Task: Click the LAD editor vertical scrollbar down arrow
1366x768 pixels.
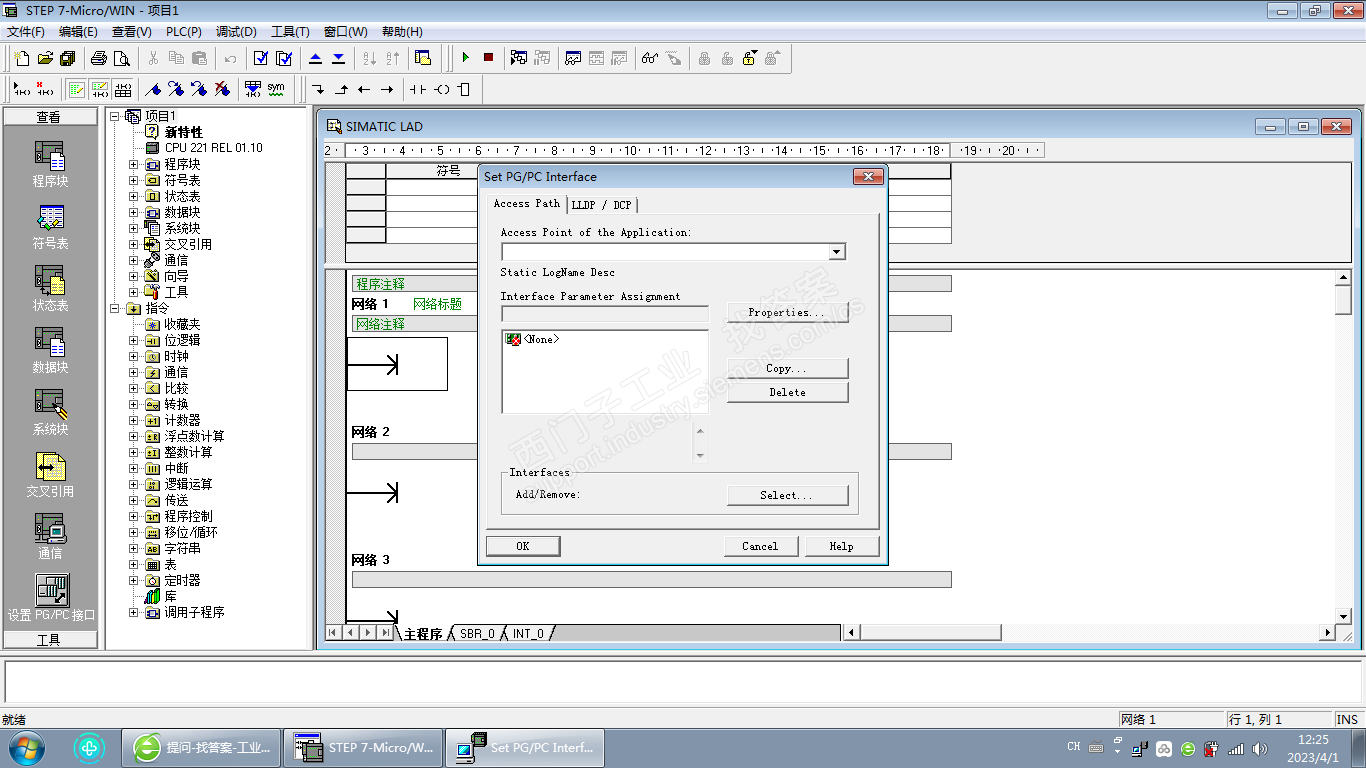Action: 1344,616
